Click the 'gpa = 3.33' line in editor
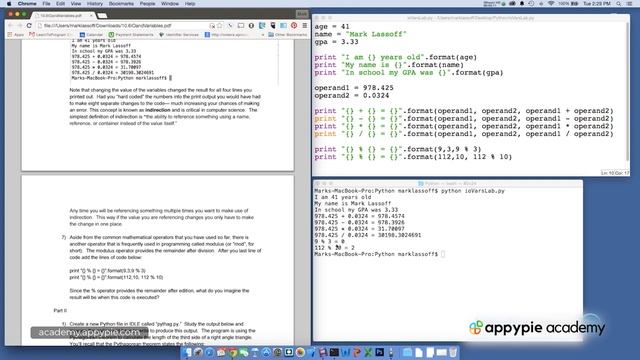The width and height of the screenshot is (640, 360). point(336,42)
